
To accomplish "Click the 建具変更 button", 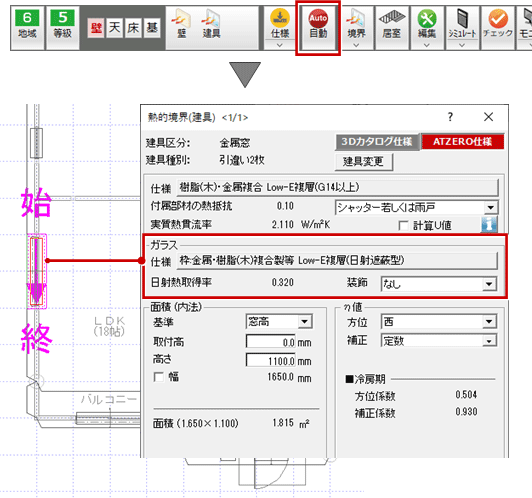I will pyautogui.click(x=363, y=162).
